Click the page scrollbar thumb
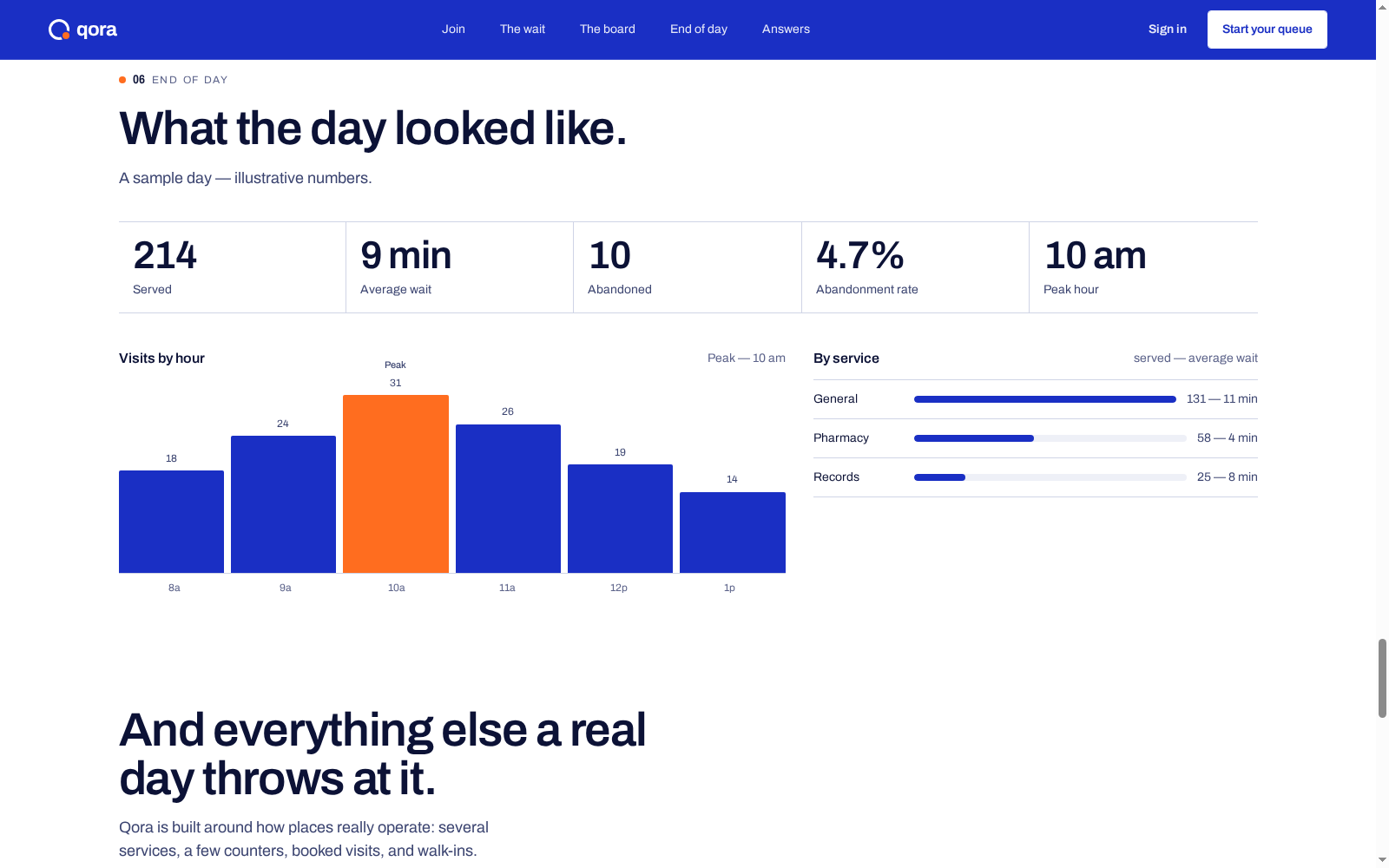 1382,678
